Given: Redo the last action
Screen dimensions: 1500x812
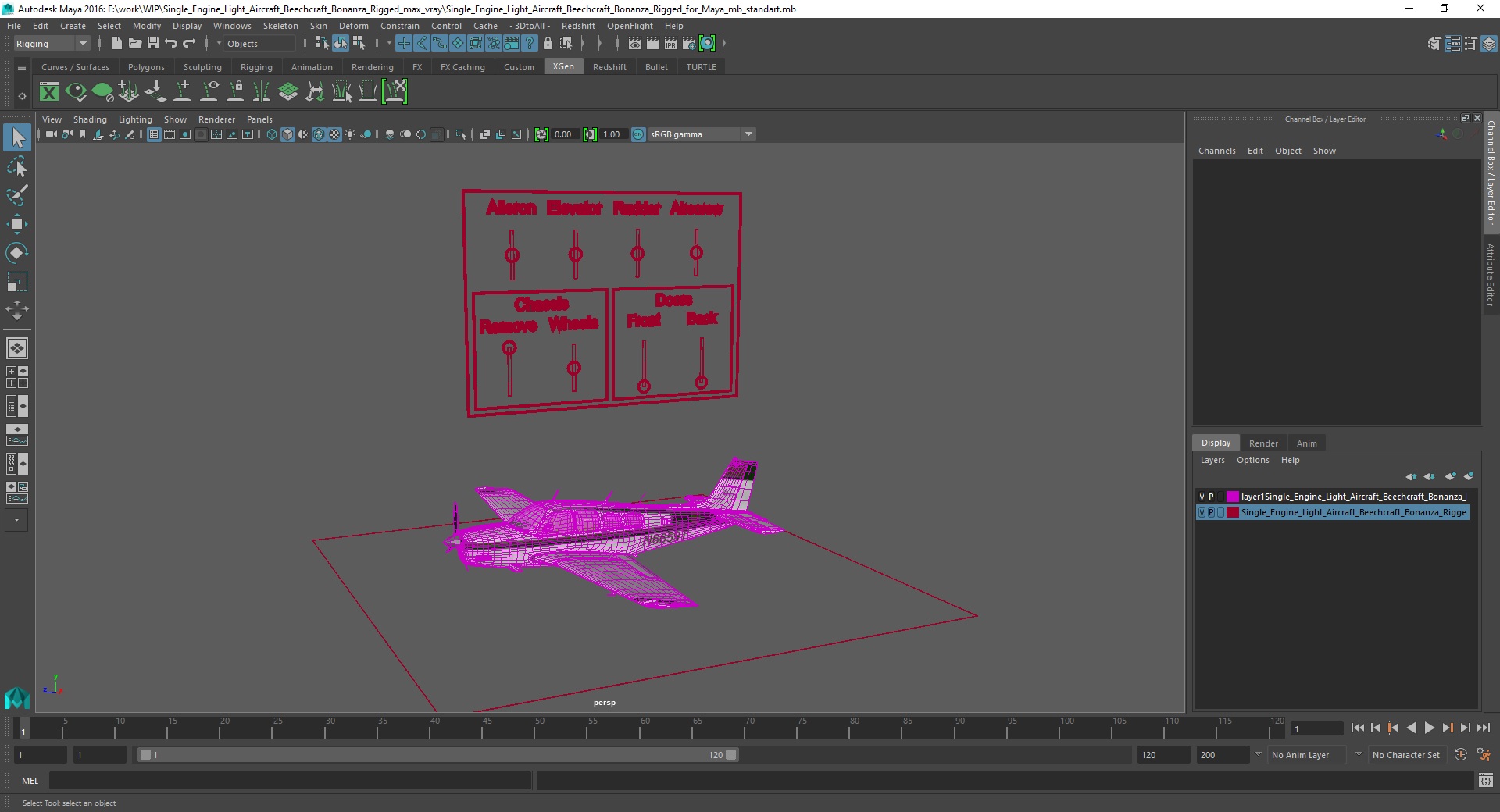Looking at the screenshot, I should (x=189, y=44).
